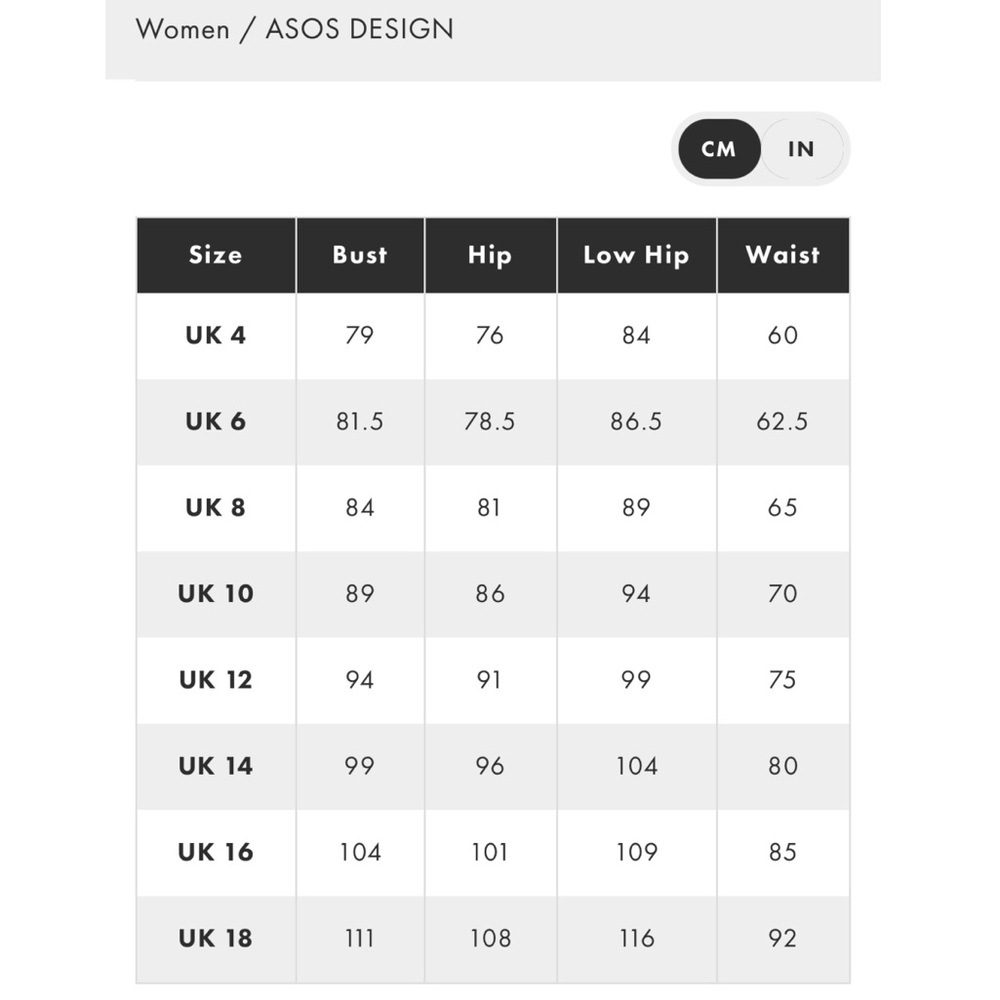Switch measurement units to IN
Screen dimensions: 1000x1000
[x=801, y=149]
